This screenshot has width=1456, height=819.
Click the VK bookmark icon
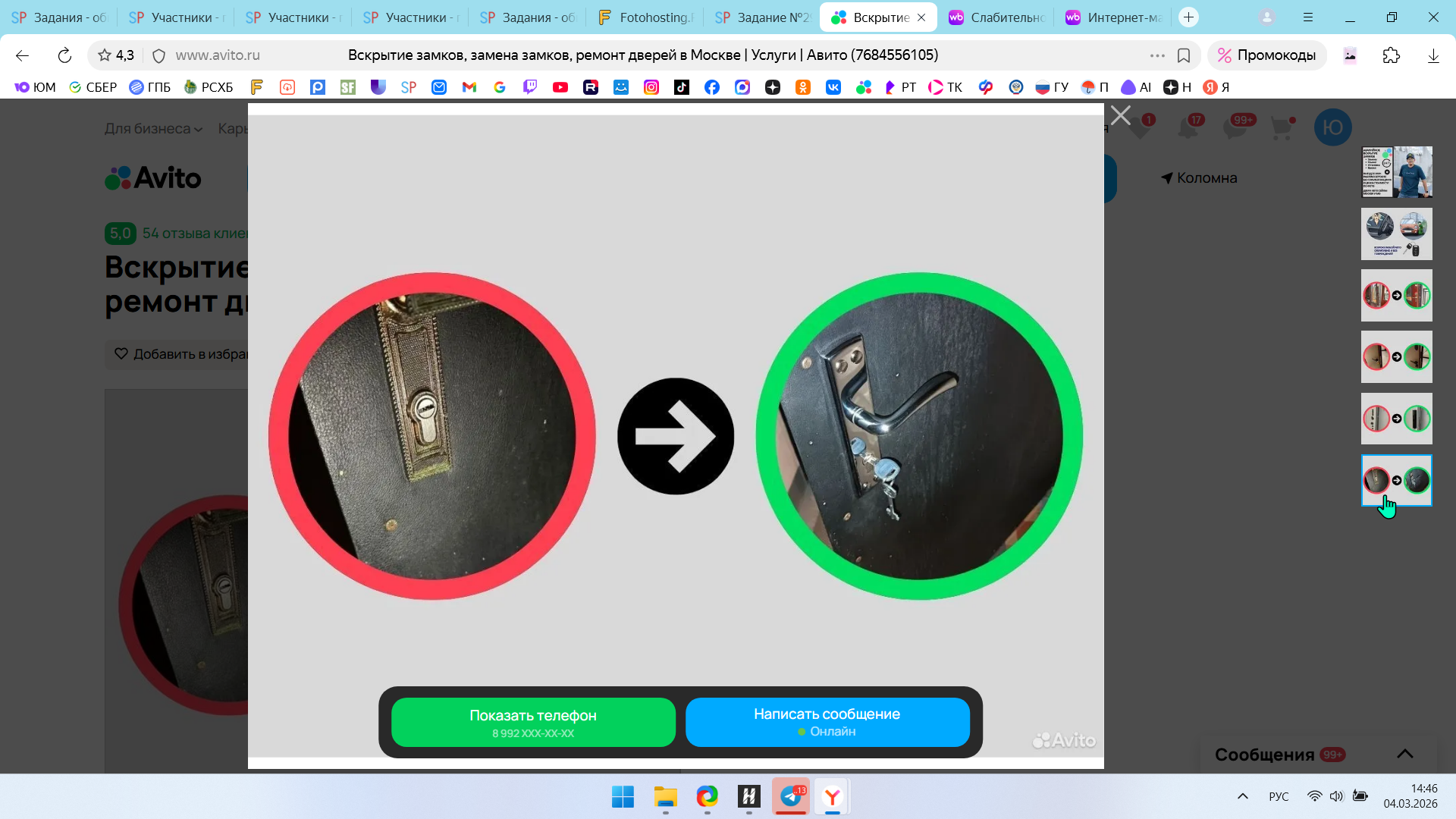click(x=833, y=87)
